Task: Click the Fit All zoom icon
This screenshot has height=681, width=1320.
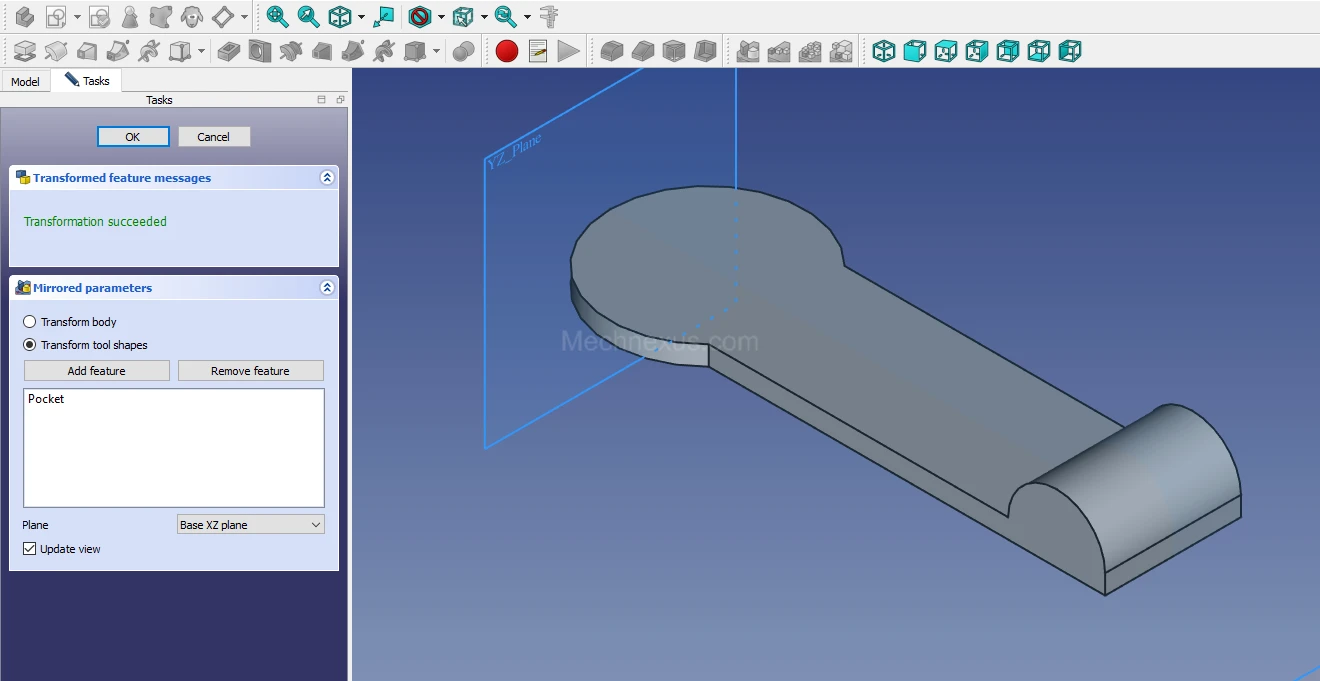Action: (277, 17)
